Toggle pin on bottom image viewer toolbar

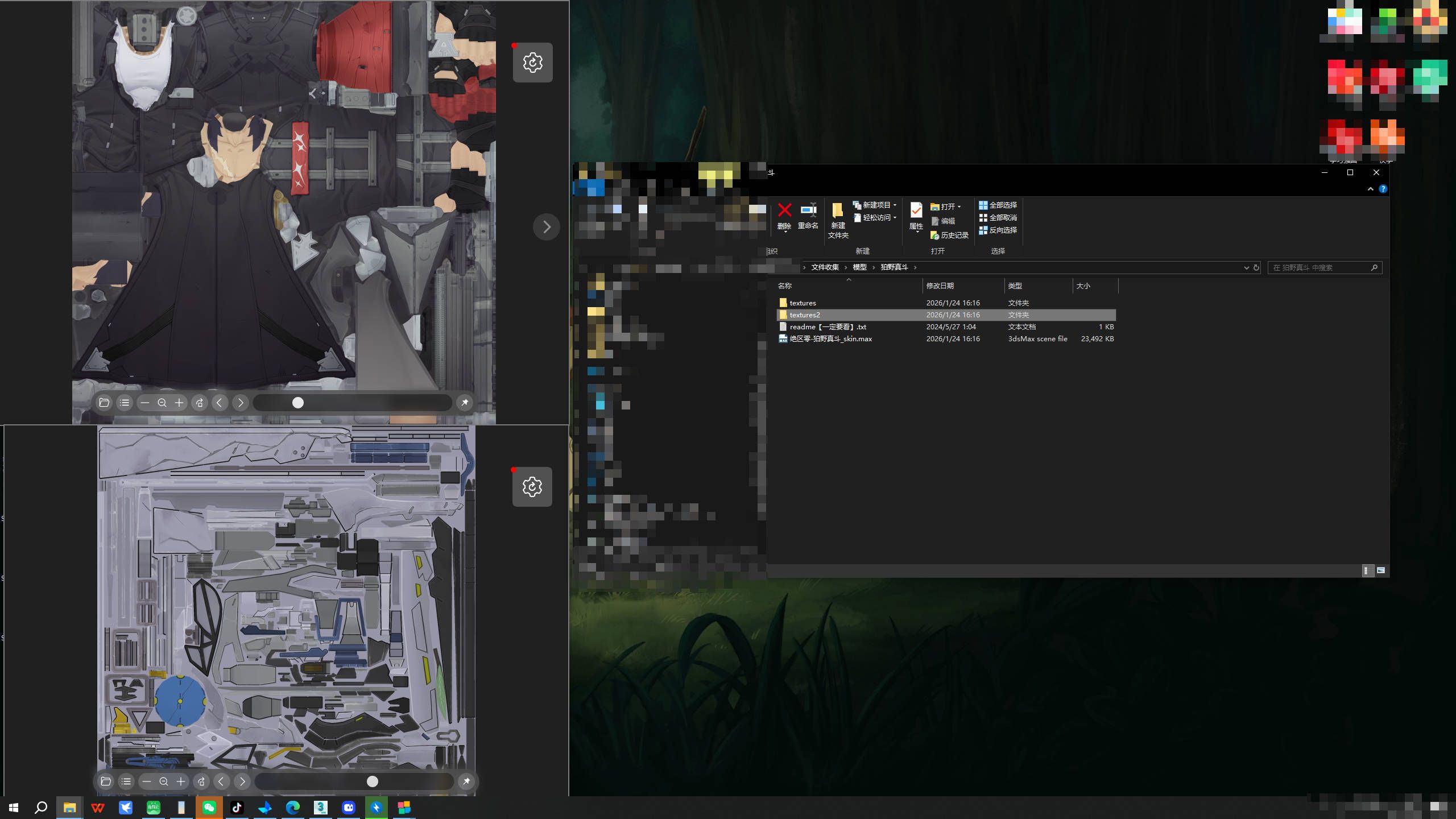pos(466,781)
